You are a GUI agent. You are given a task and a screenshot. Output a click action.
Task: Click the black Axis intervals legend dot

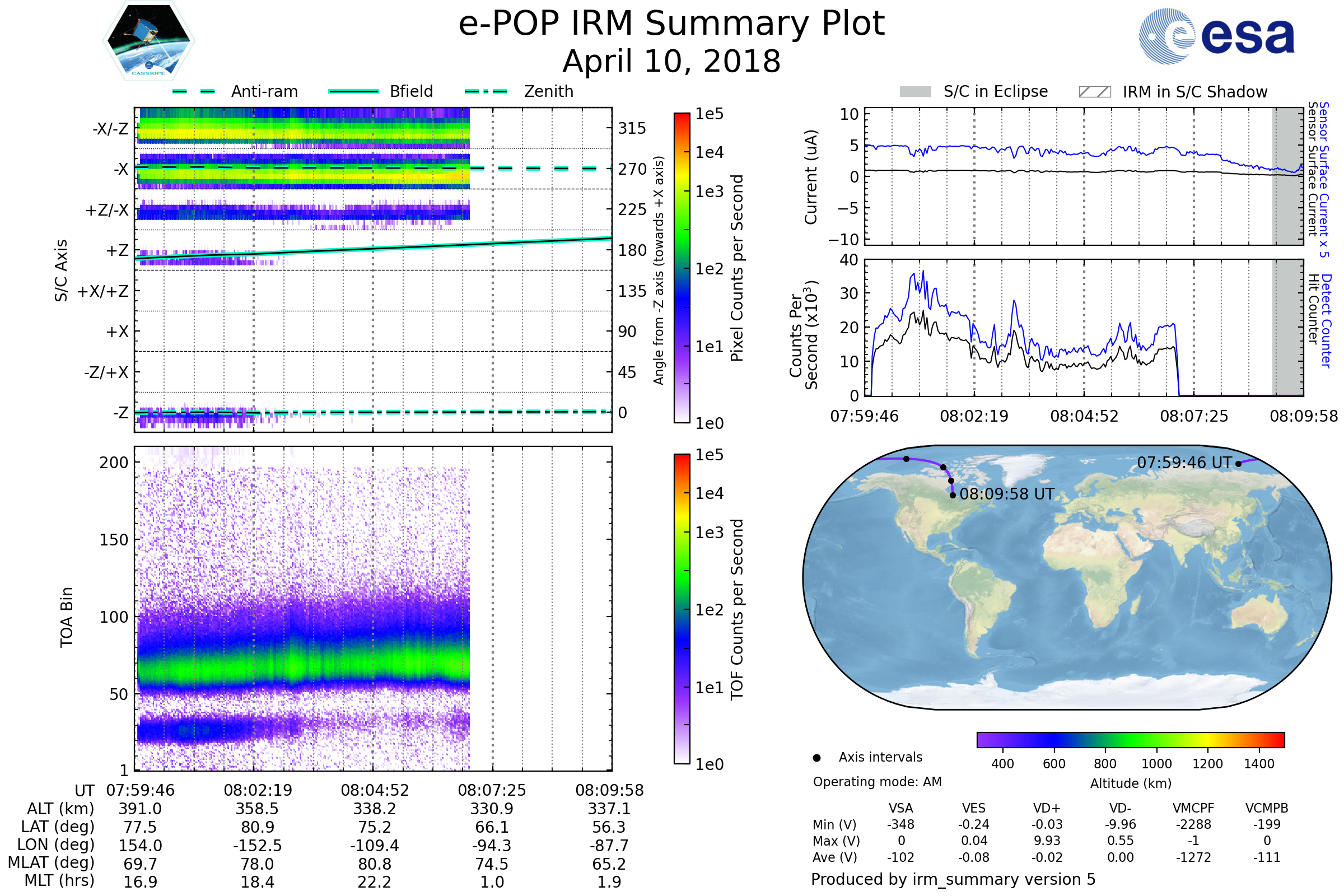coord(816,758)
